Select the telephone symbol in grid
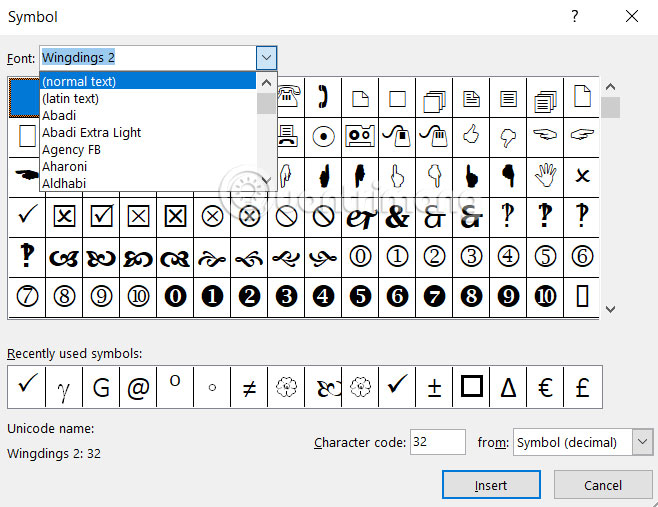Image resolution: width=658 pixels, height=507 pixels. tap(290, 97)
